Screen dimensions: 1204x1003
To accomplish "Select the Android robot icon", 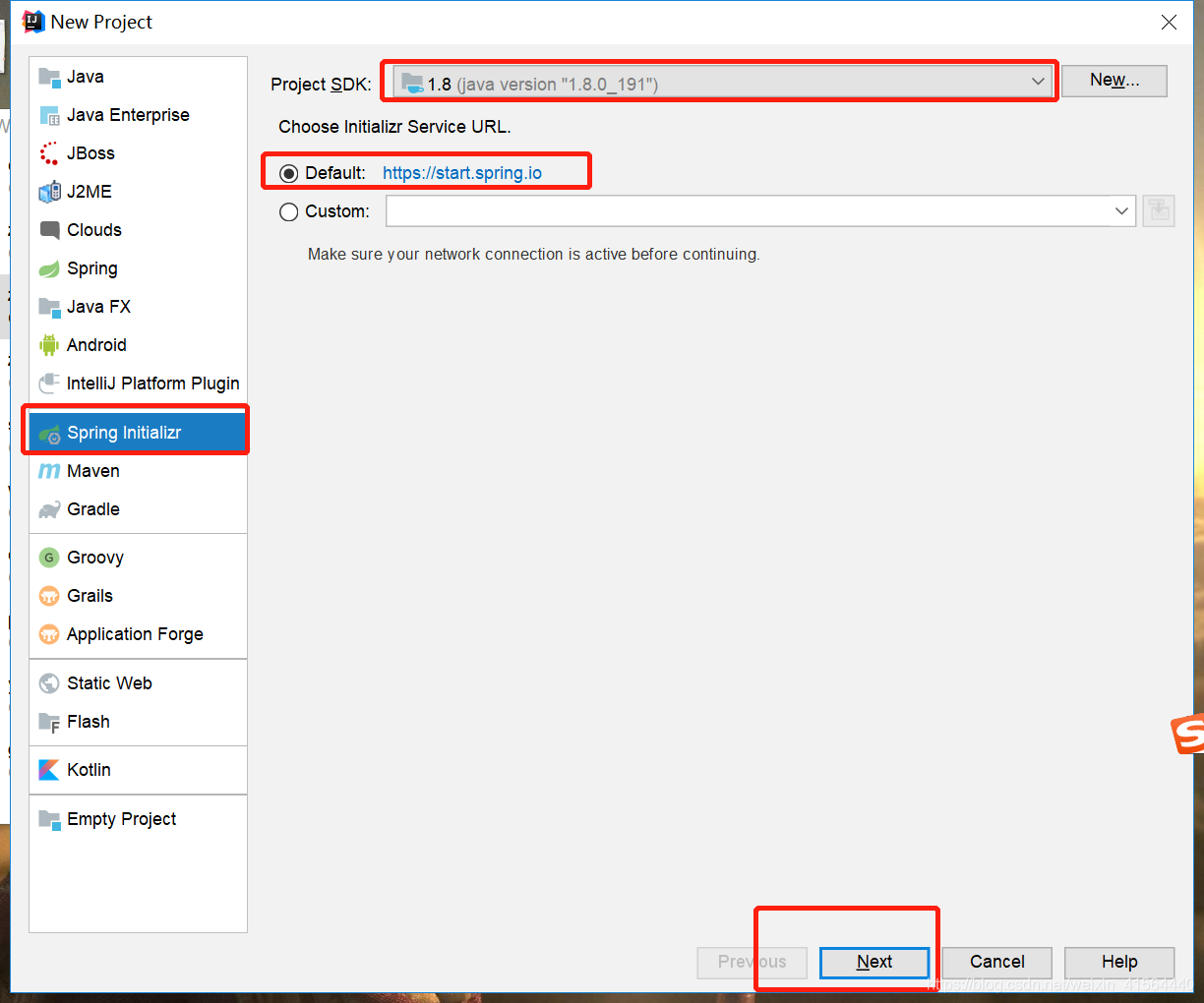I will (49, 345).
